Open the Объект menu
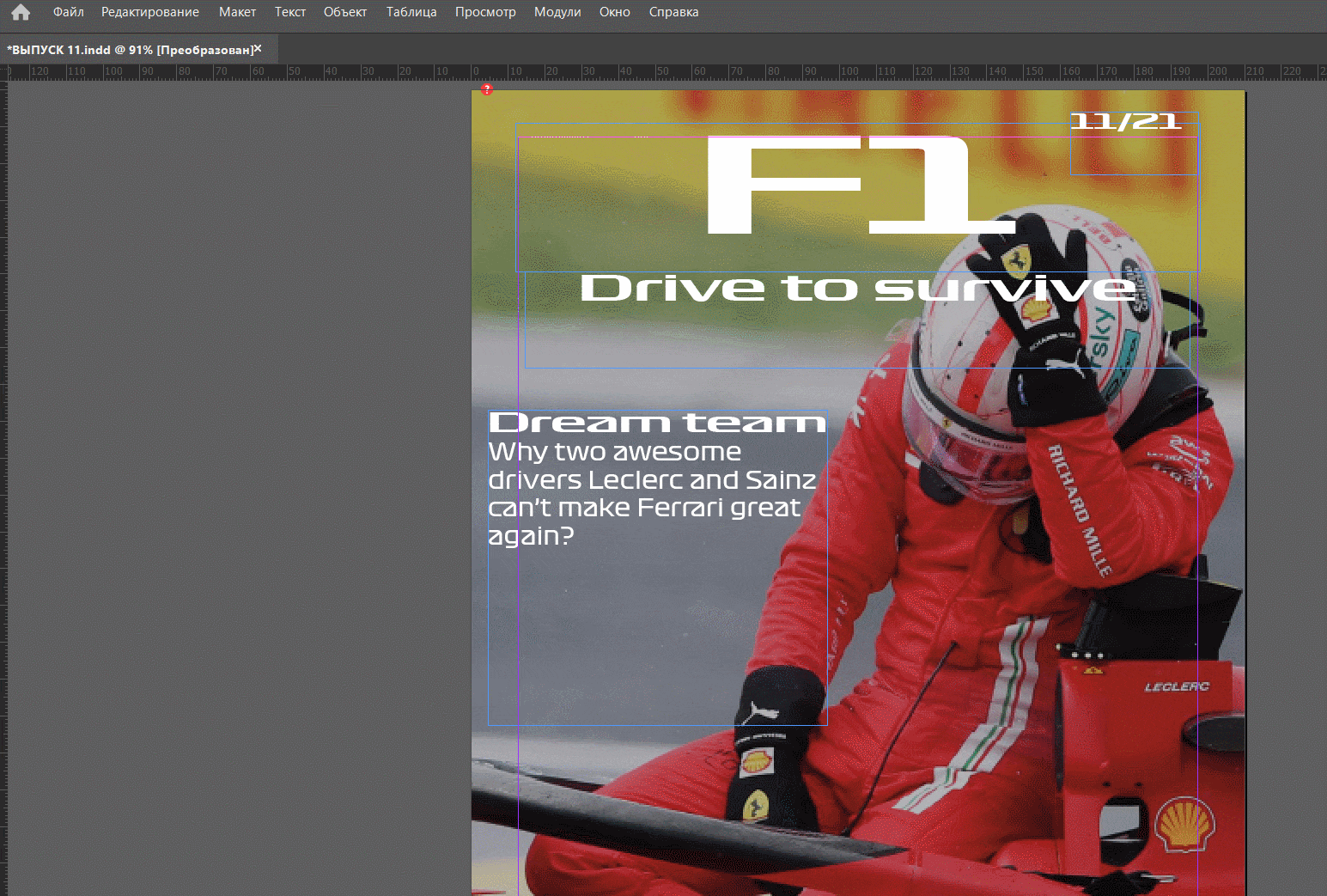This screenshot has width=1327, height=896. (x=345, y=12)
